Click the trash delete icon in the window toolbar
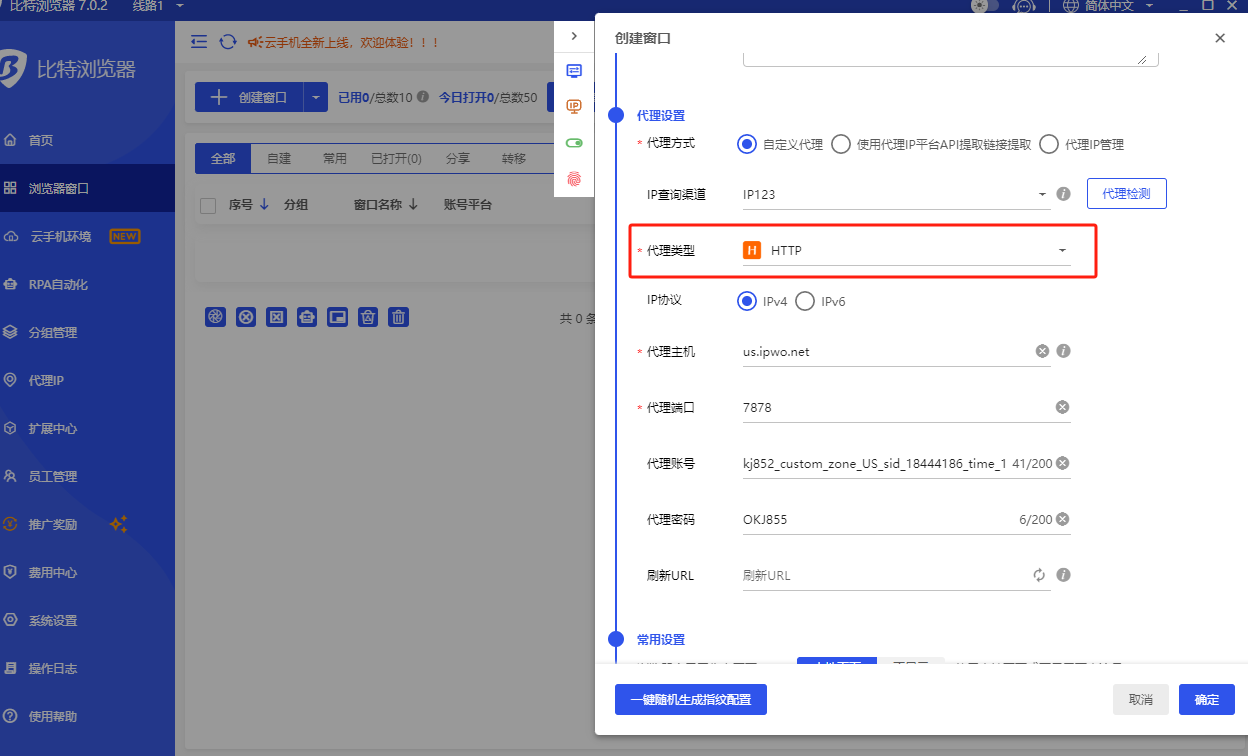The width and height of the screenshot is (1248, 756). [x=399, y=317]
